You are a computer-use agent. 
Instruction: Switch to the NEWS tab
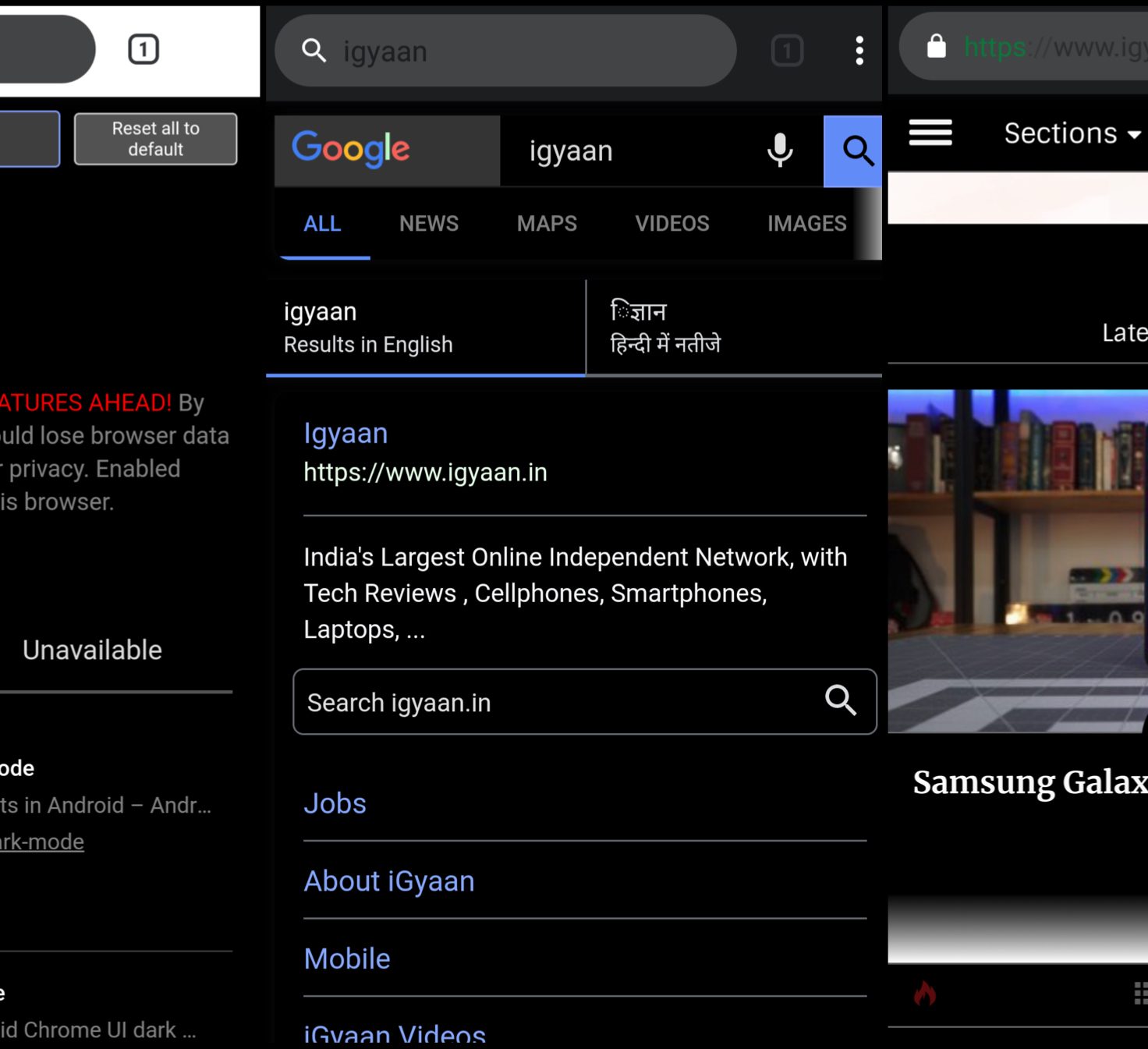tap(428, 224)
